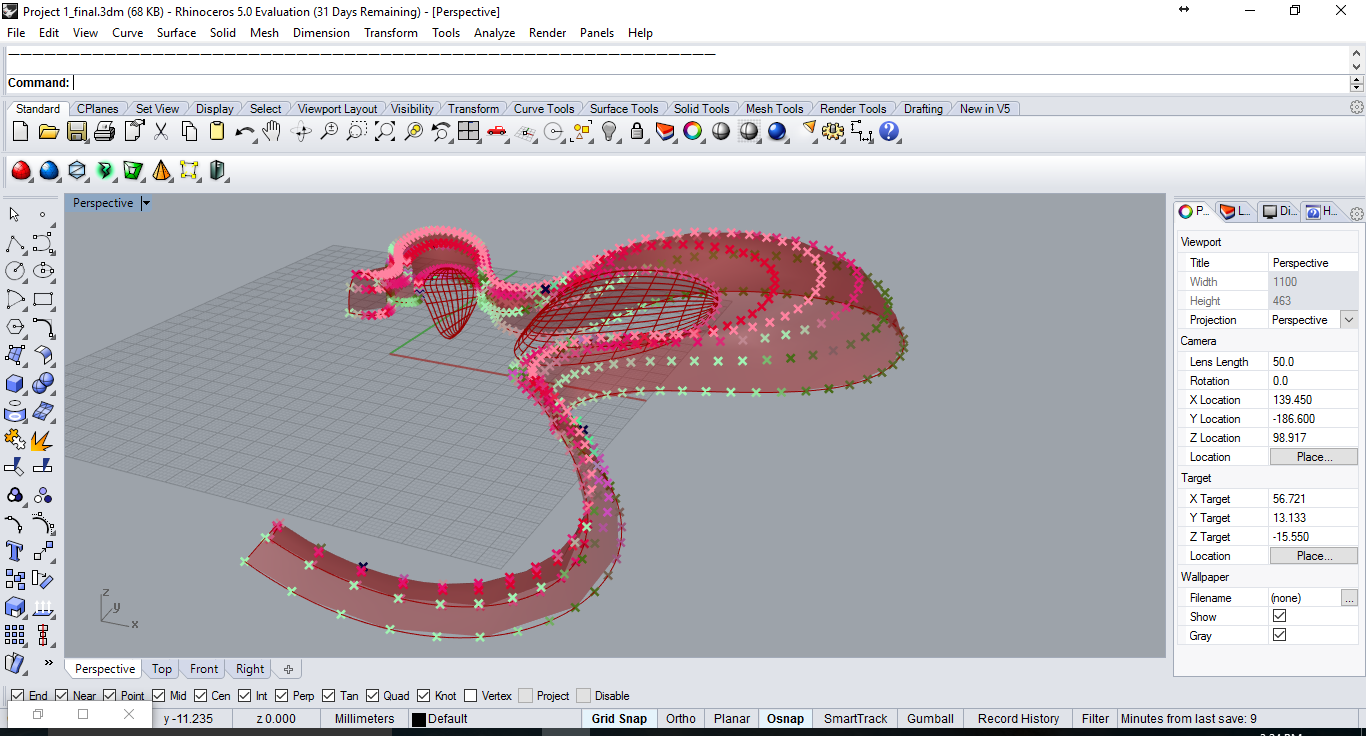The image size is (1366, 736).
Task: Click the Lock objects padlock icon
Action: [x=636, y=132]
